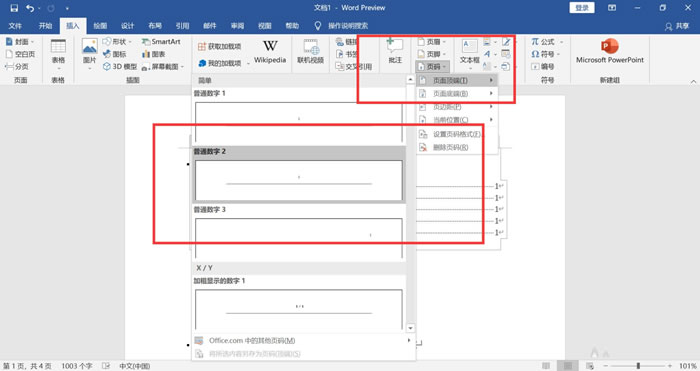Click the 101% zoom level
The height and width of the screenshot is (371, 700).
[x=688, y=366]
